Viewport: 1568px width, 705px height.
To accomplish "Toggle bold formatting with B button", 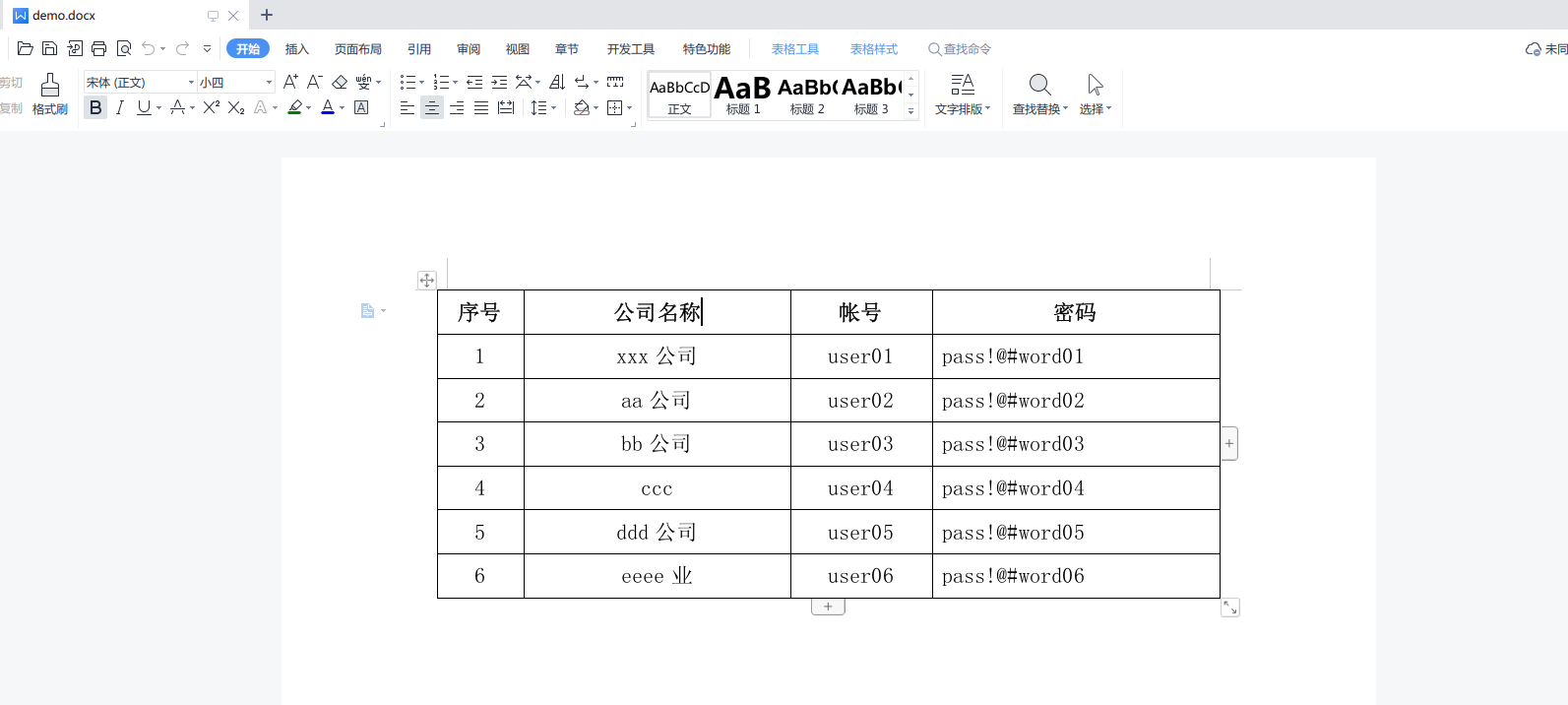I will coord(95,108).
